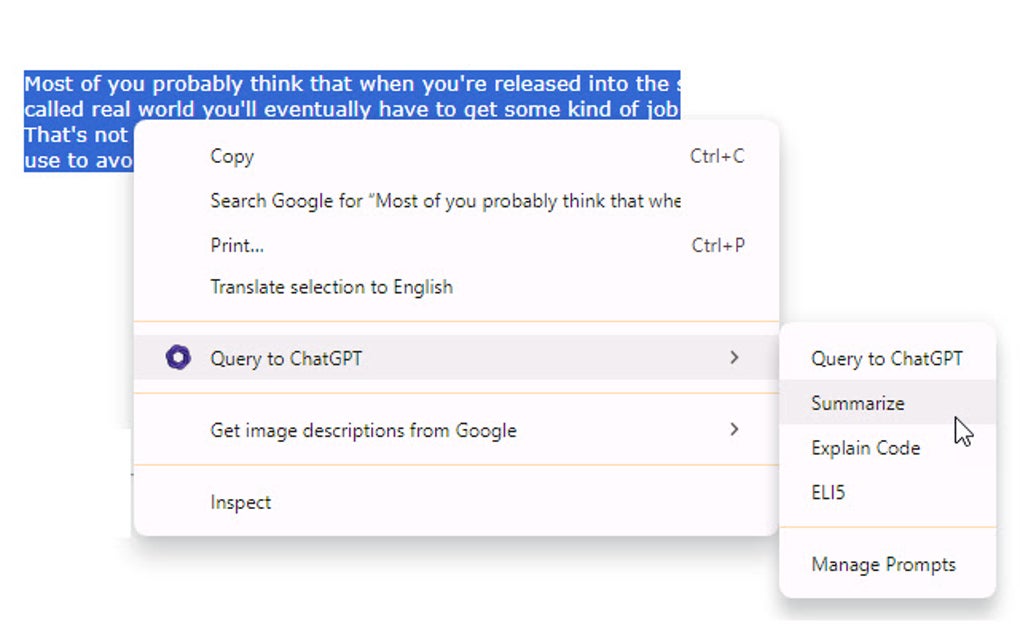Click the highlighted blue text selection
Viewport: 1020px width, 638px height.
[350, 97]
